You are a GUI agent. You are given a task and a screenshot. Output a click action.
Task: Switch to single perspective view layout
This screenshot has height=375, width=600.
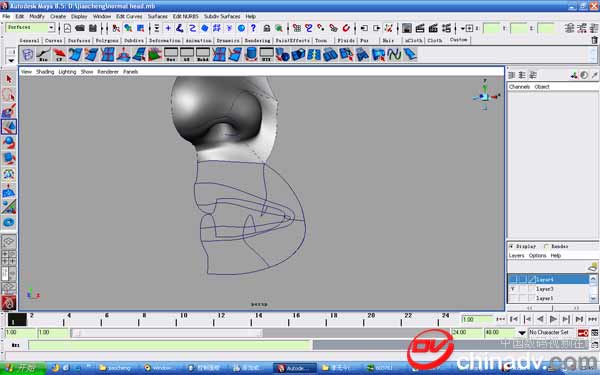tap(9, 241)
